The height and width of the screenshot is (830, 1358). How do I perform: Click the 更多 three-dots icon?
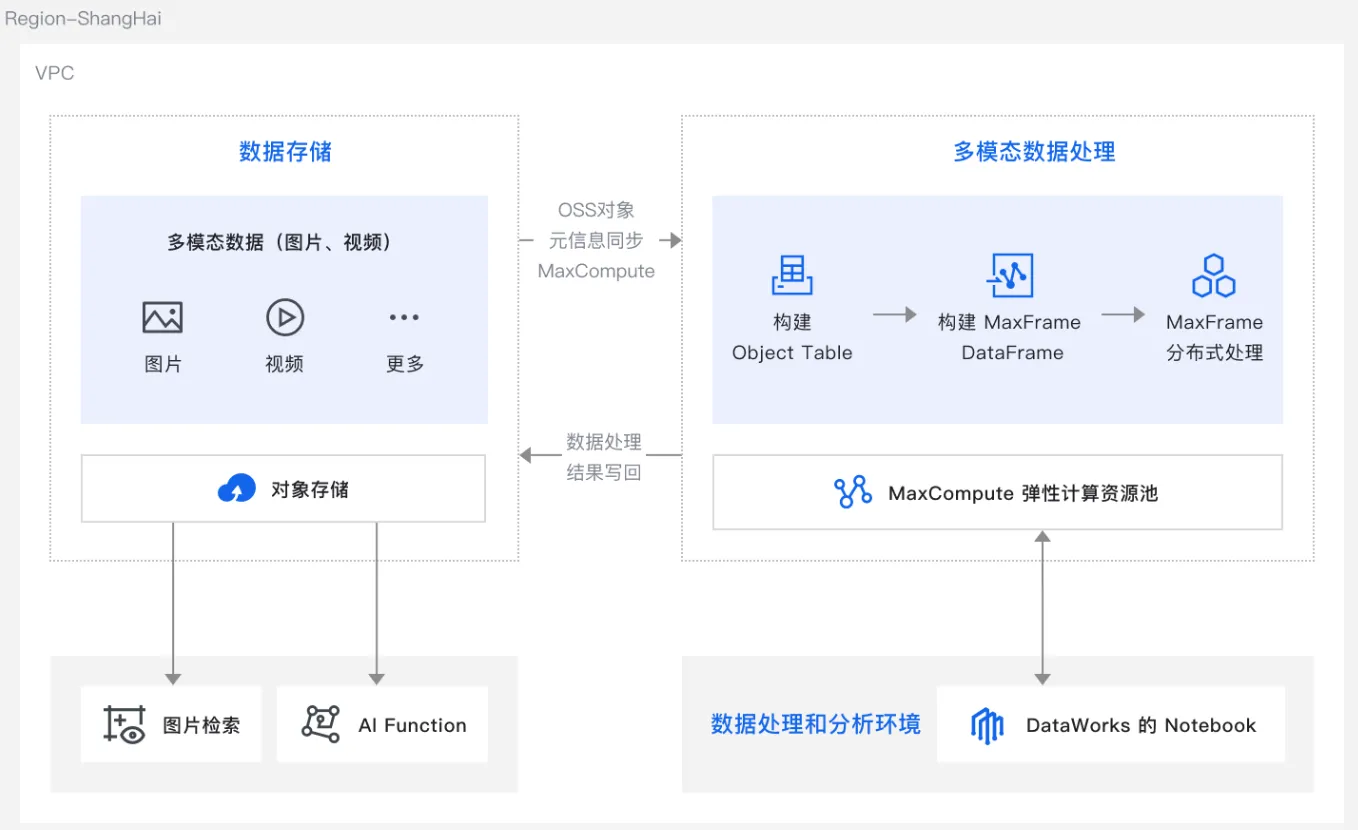point(404,318)
